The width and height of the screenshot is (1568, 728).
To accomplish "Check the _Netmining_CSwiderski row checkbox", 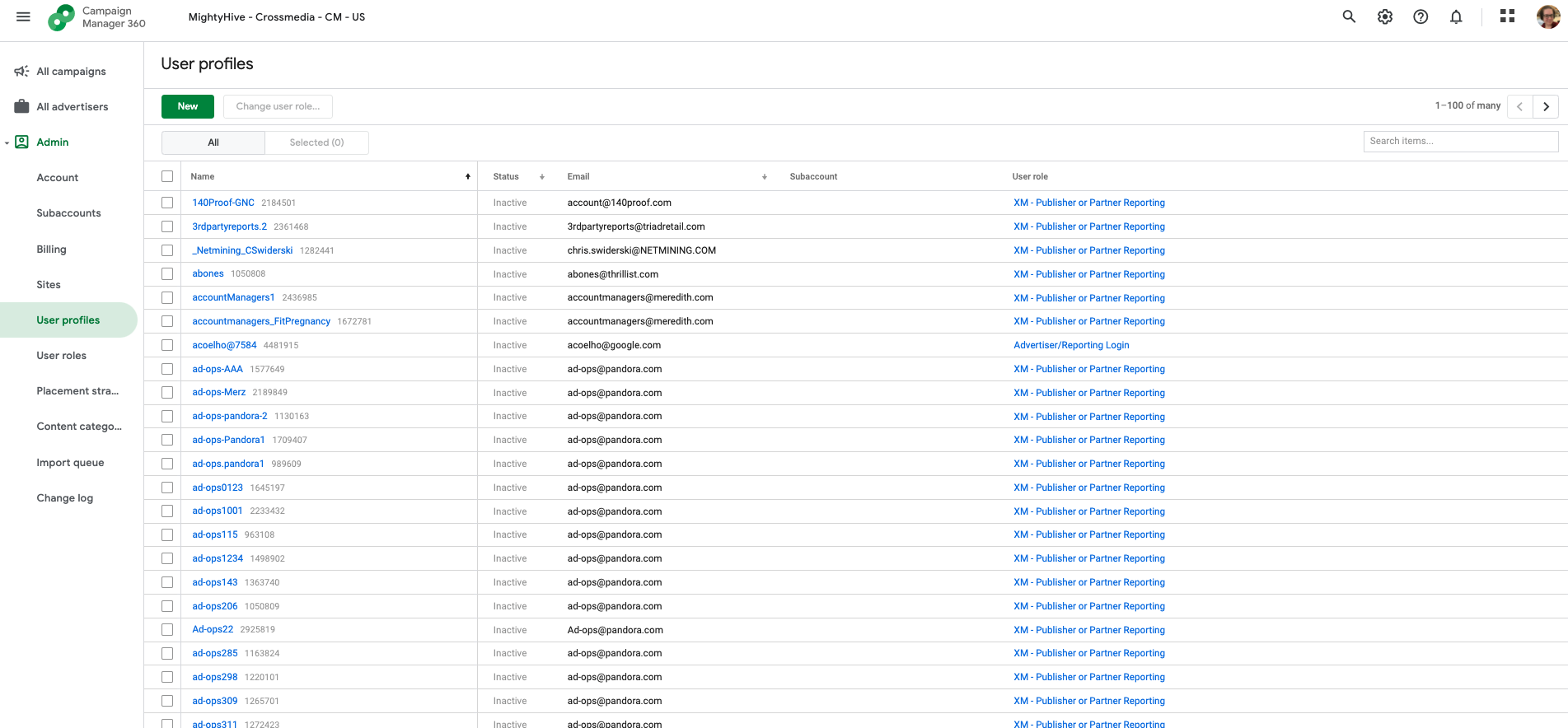I will coord(167,250).
